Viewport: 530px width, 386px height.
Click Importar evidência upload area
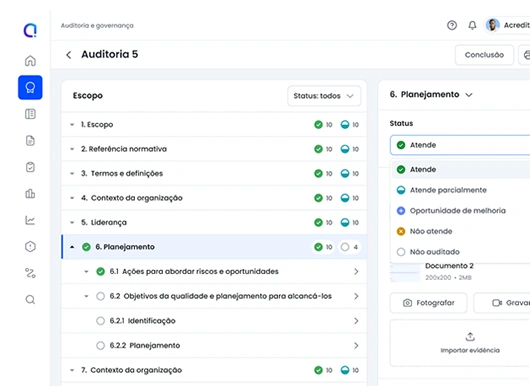[x=460, y=343]
